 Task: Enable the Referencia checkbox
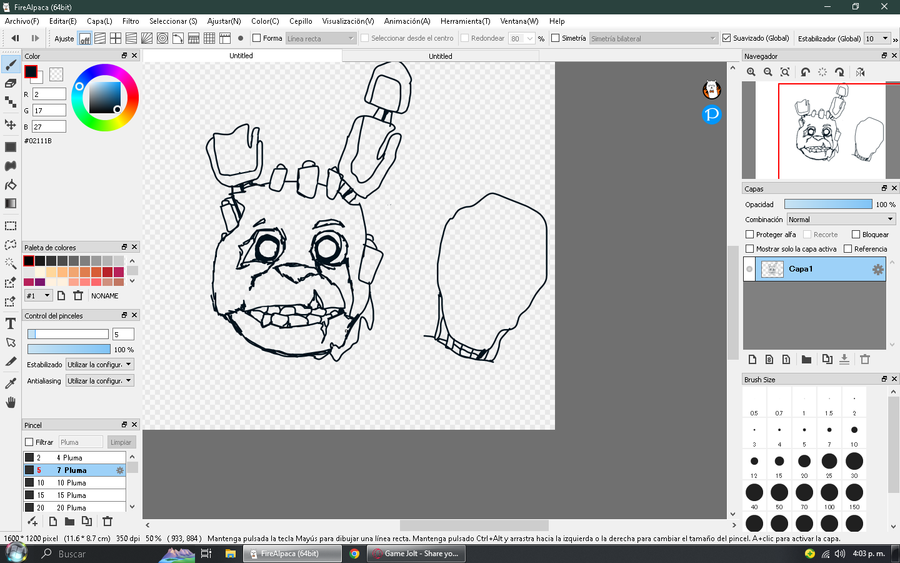click(848, 249)
